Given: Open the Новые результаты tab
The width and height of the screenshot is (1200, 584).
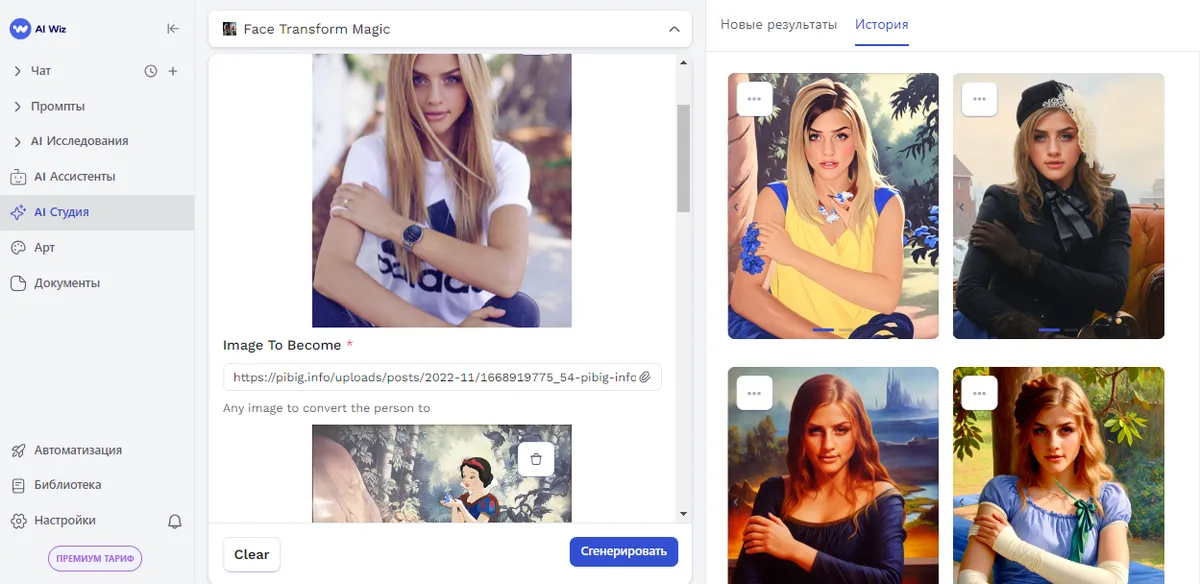Looking at the screenshot, I should click(x=777, y=24).
